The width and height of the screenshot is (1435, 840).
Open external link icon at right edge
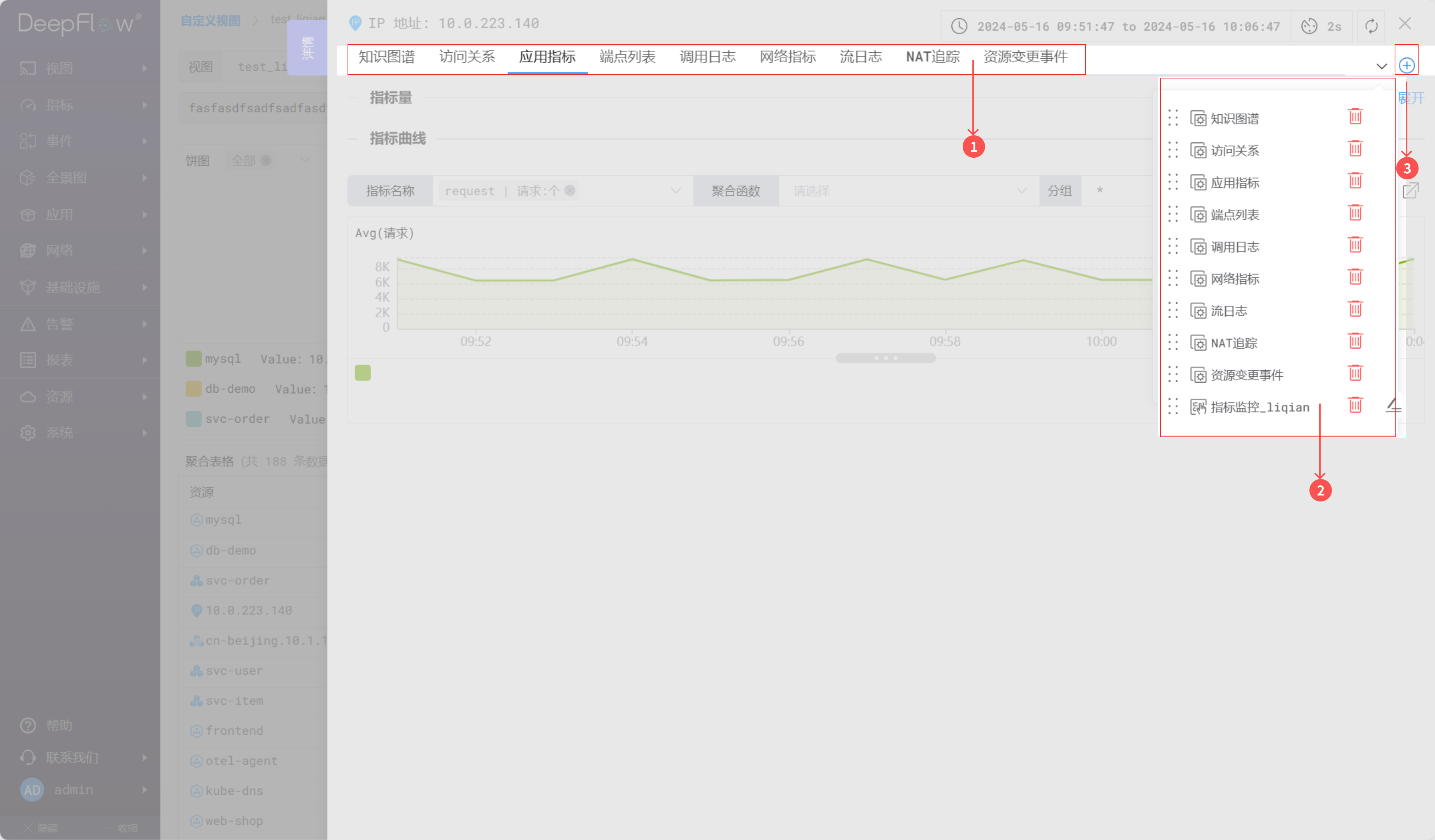tap(1410, 191)
